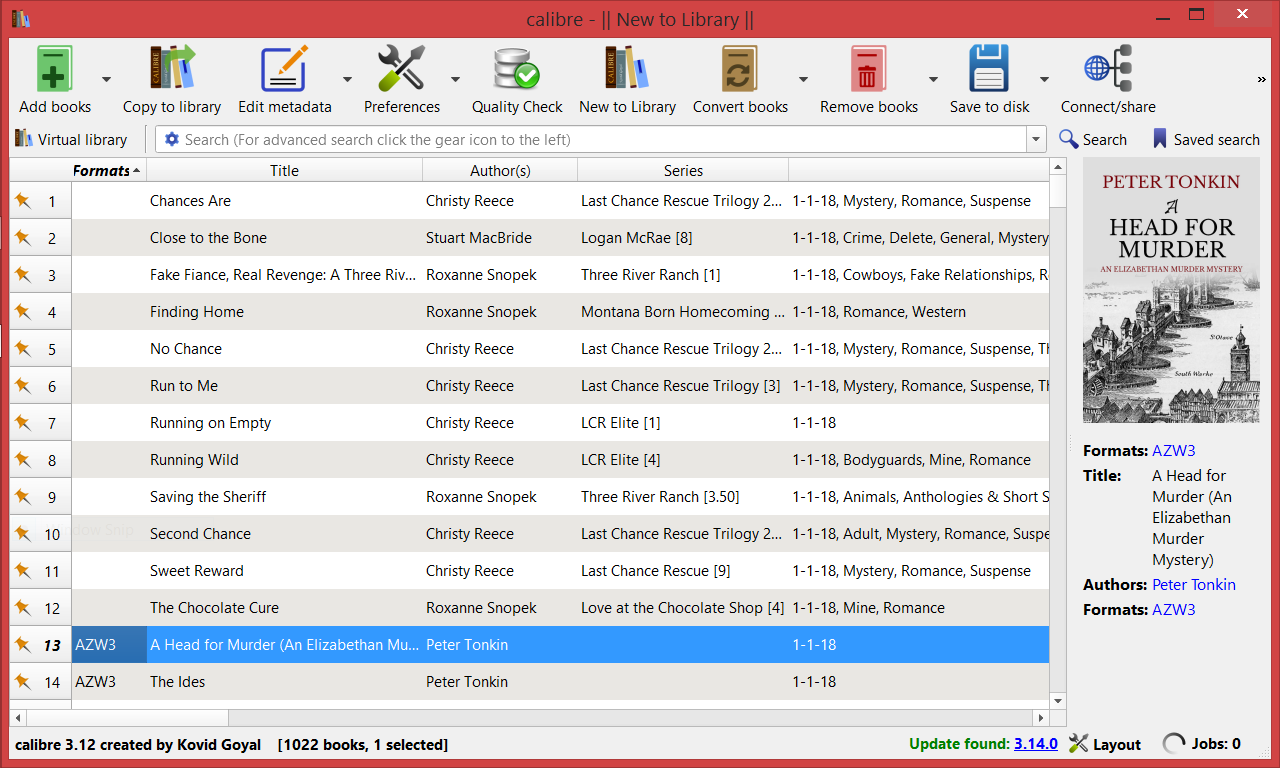Image resolution: width=1280 pixels, height=768 pixels.
Task: Select the book "Chances Are"
Action: (190, 201)
